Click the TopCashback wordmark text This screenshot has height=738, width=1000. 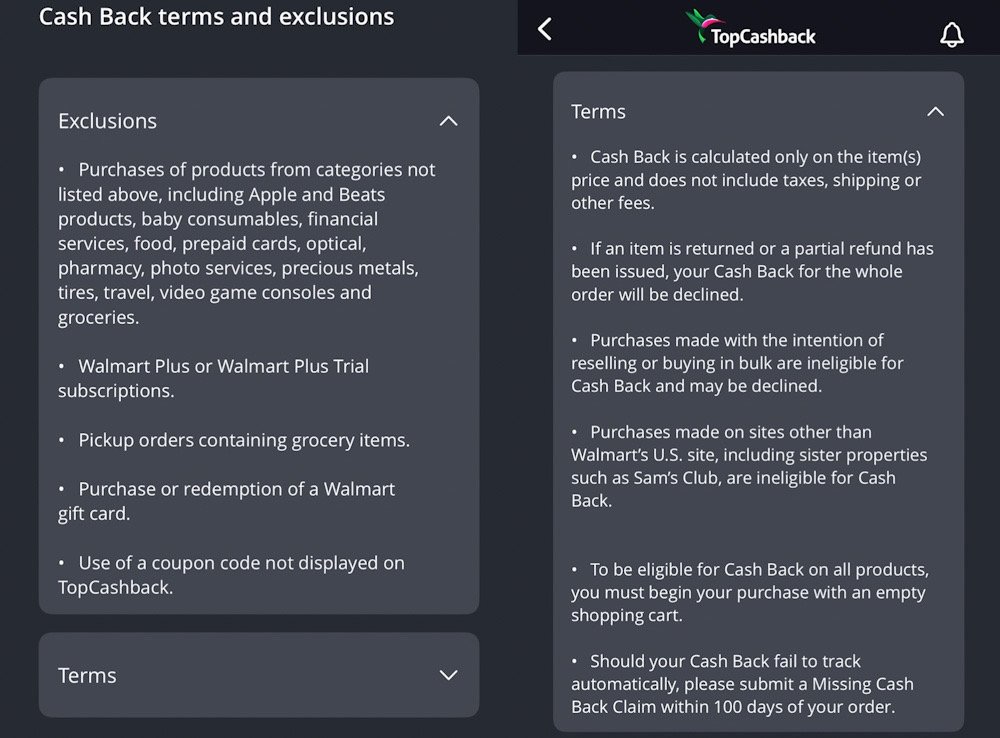[x=763, y=37]
